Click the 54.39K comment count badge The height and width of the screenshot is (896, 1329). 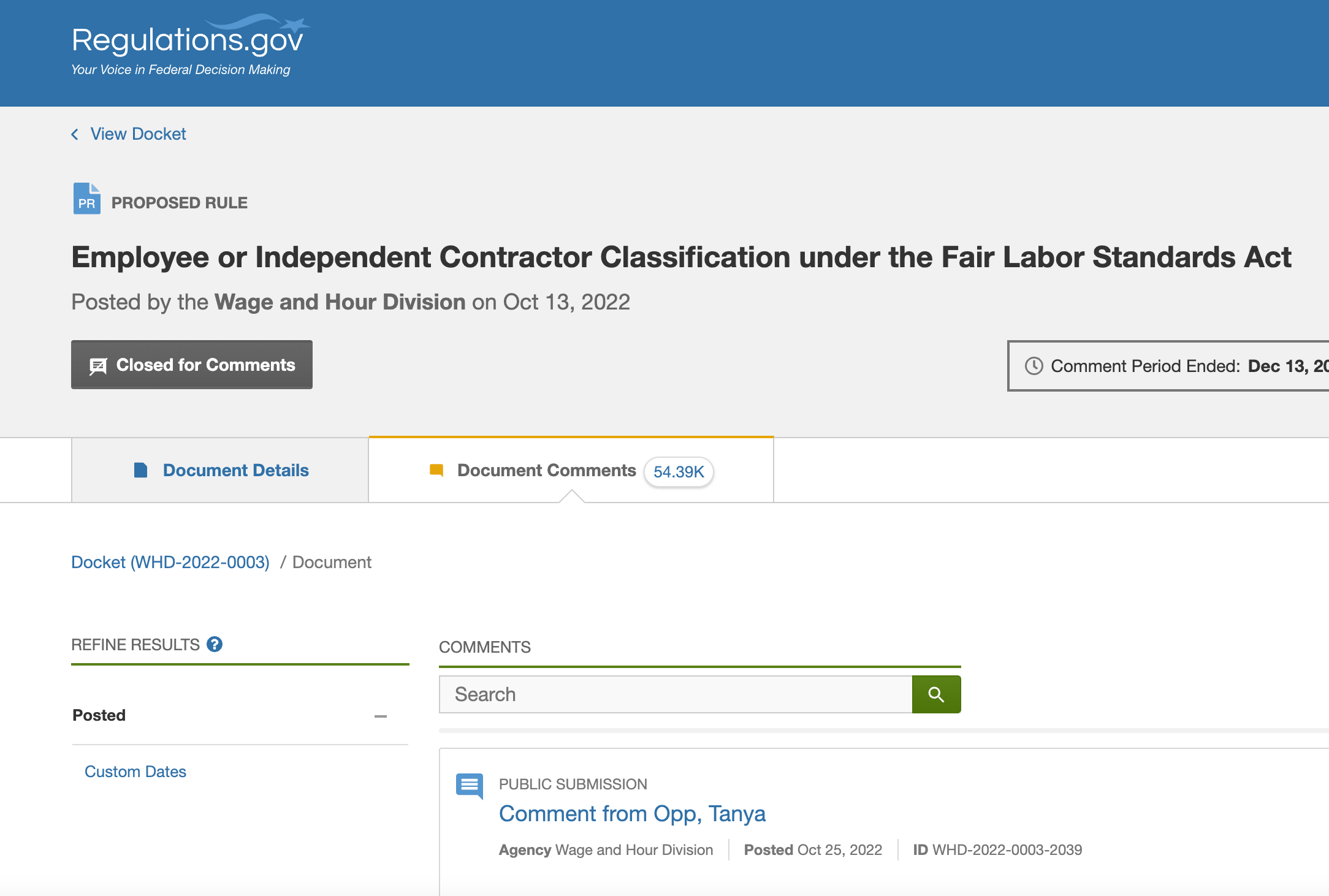(x=679, y=472)
